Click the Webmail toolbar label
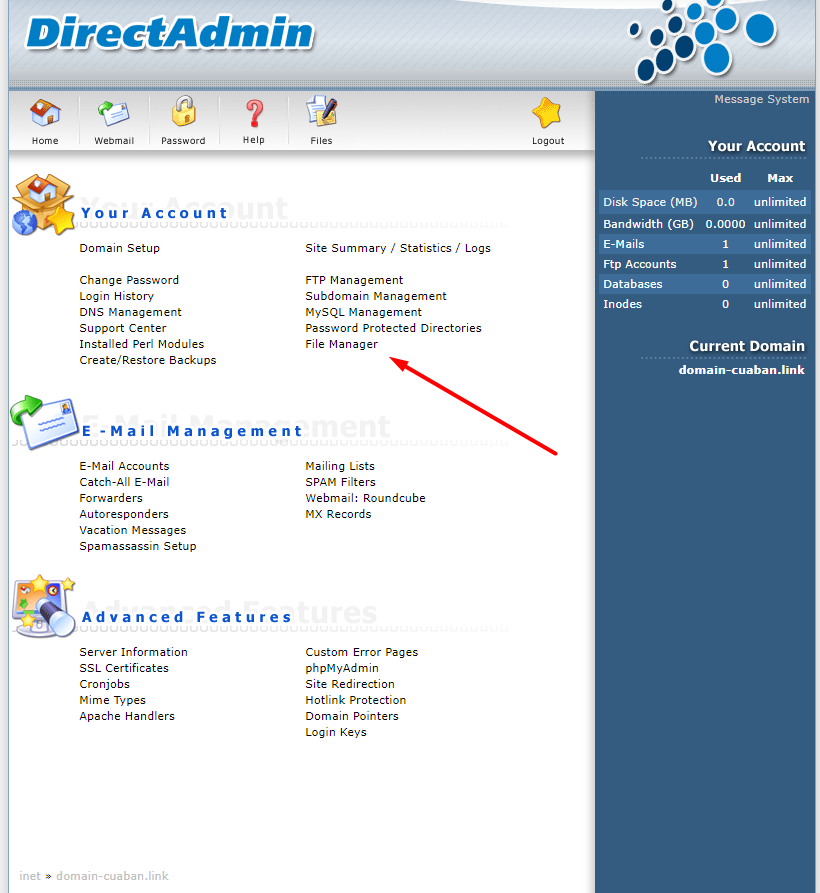Image resolution: width=820 pixels, height=893 pixels. [114, 141]
